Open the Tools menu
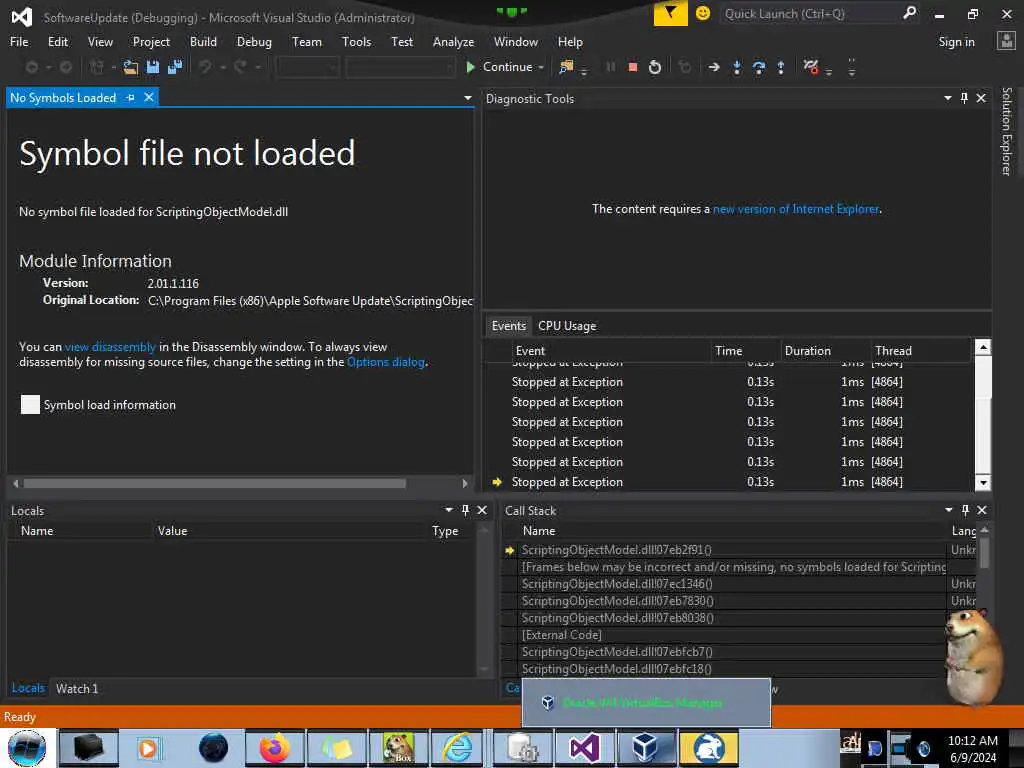This screenshot has height=768, width=1024. pyautogui.click(x=356, y=42)
